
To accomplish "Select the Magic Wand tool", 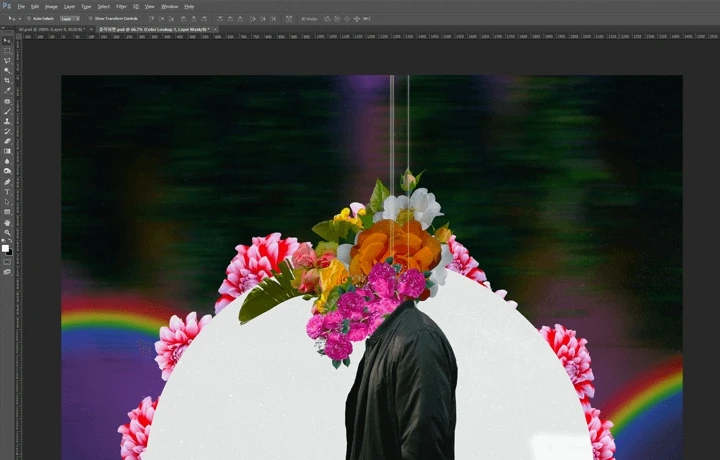I will (7, 71).
